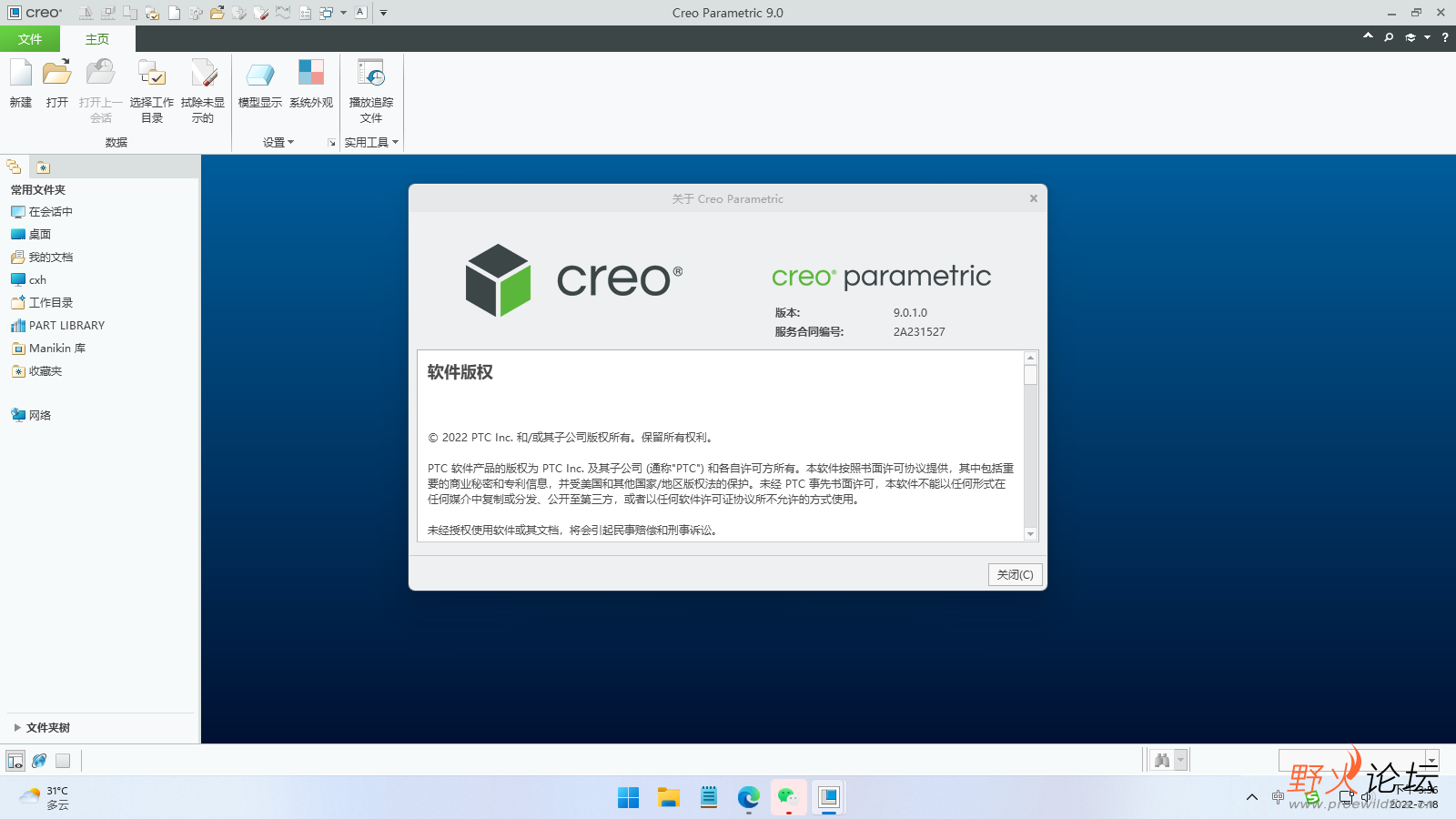Click the select working directory icon in quick access toolbar
Viewport: 1456px width, 819px height.
tap(152, 13)
